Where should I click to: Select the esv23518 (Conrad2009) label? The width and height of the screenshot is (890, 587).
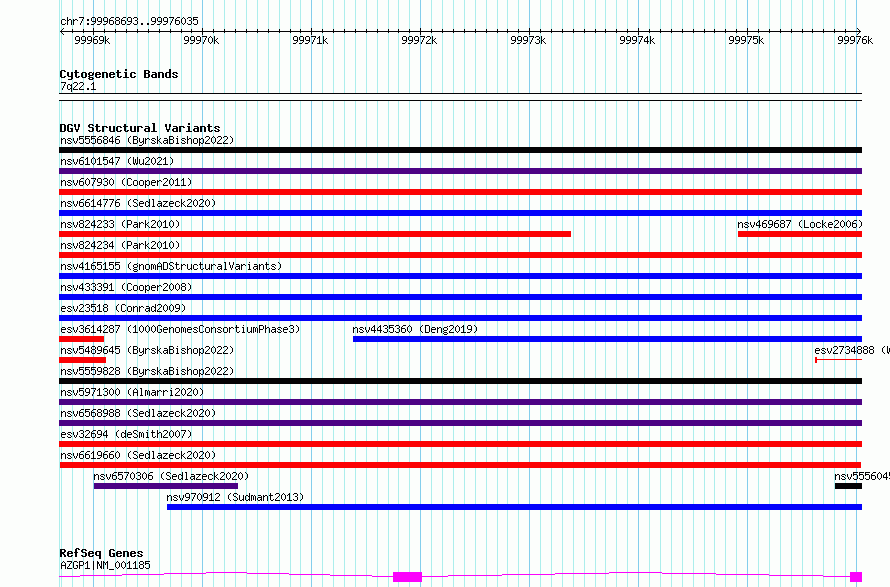[x=123, y=308]
